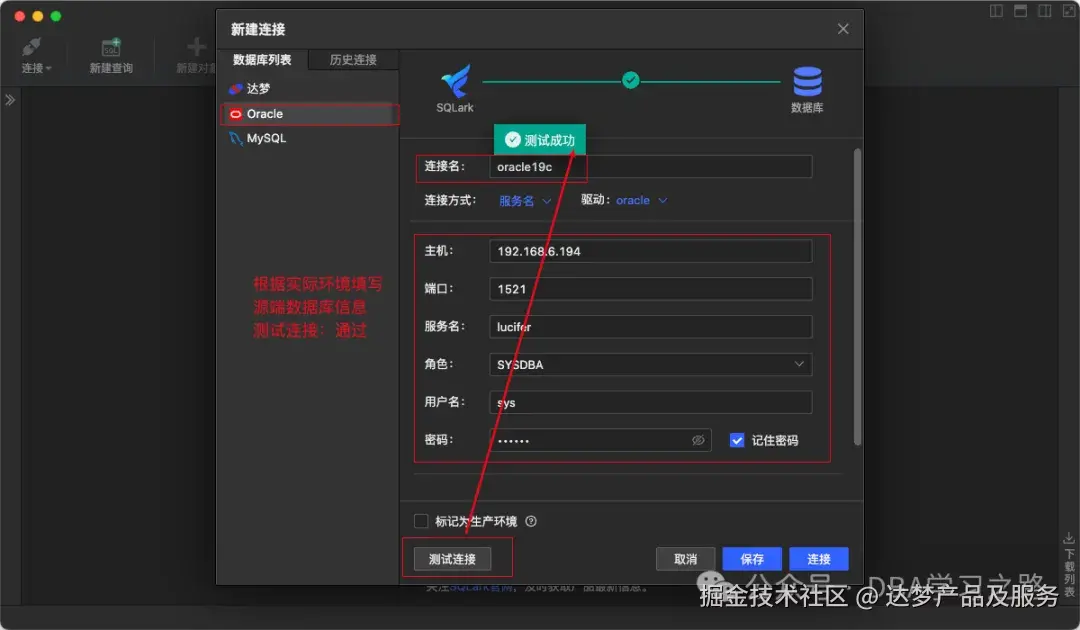Open 新建查询 with the SQL toolbar icon
This screenshot has height=630, width=1080.
tap(111, 48)
